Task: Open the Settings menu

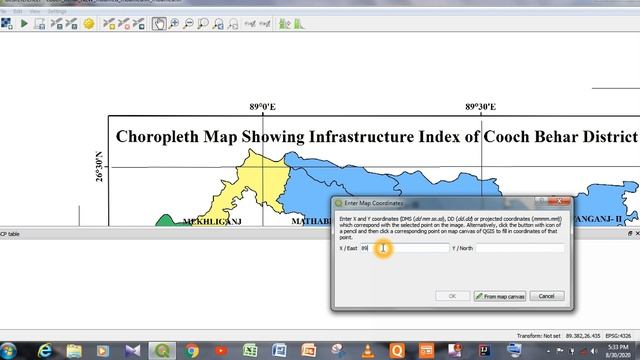Action: 57,11
